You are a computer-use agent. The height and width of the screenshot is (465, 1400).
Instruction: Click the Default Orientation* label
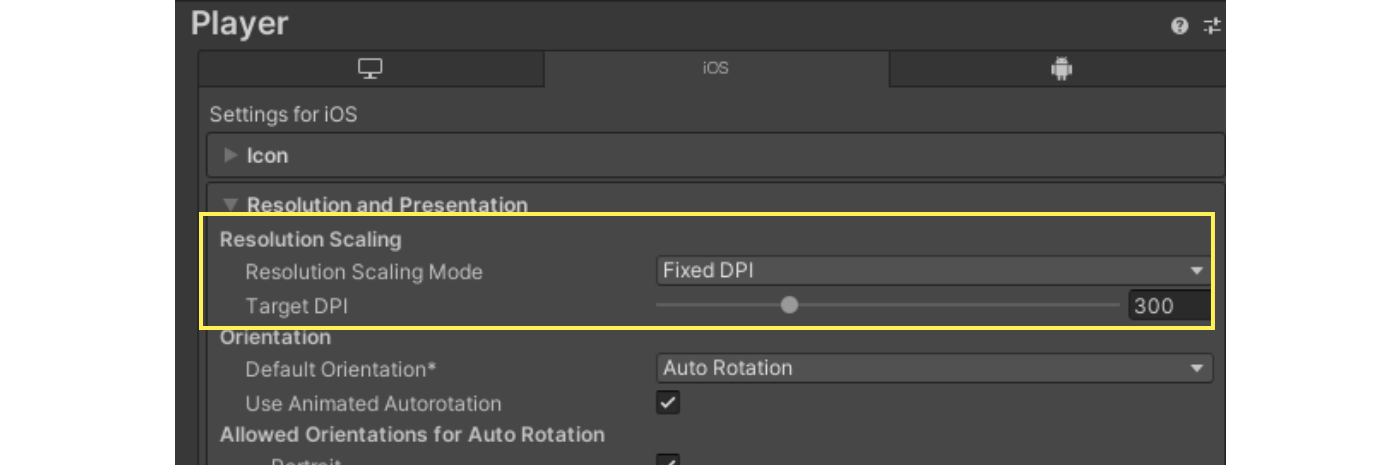pos(341,369)
